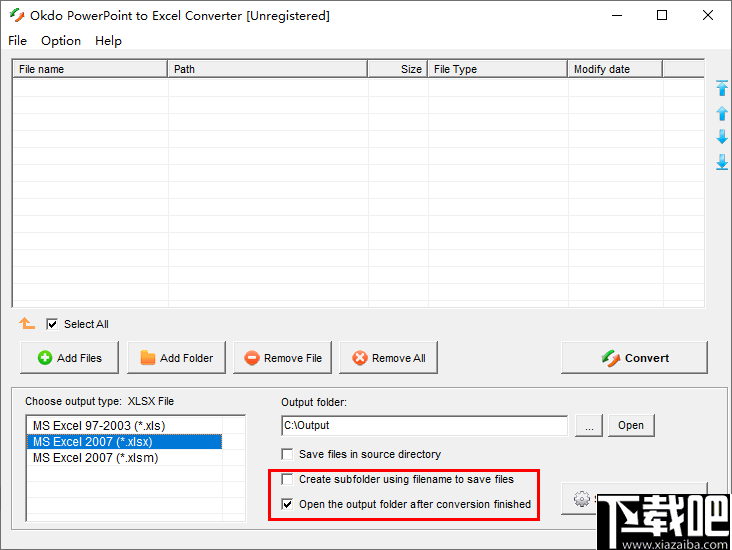
Task: Uncheck Open the output folder after conversion
Action: coord(287,504)
